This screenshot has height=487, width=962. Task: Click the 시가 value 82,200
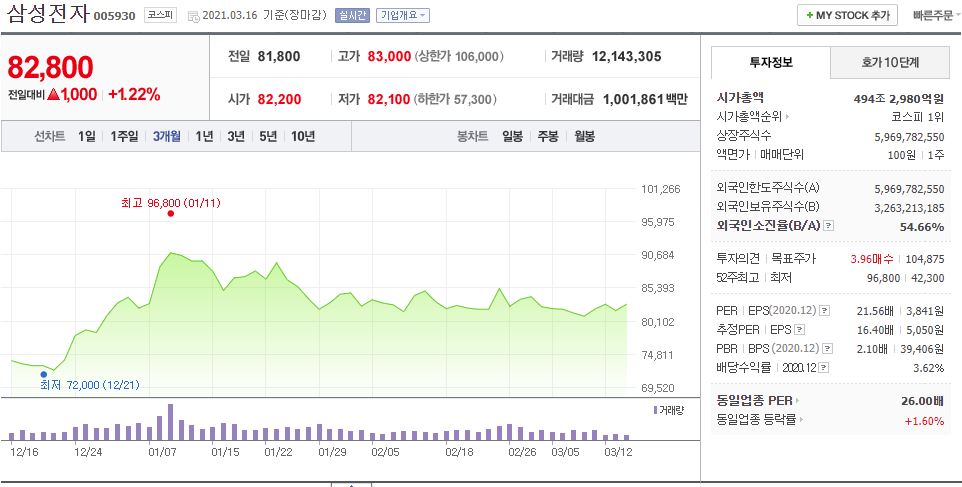pos(279,99)
